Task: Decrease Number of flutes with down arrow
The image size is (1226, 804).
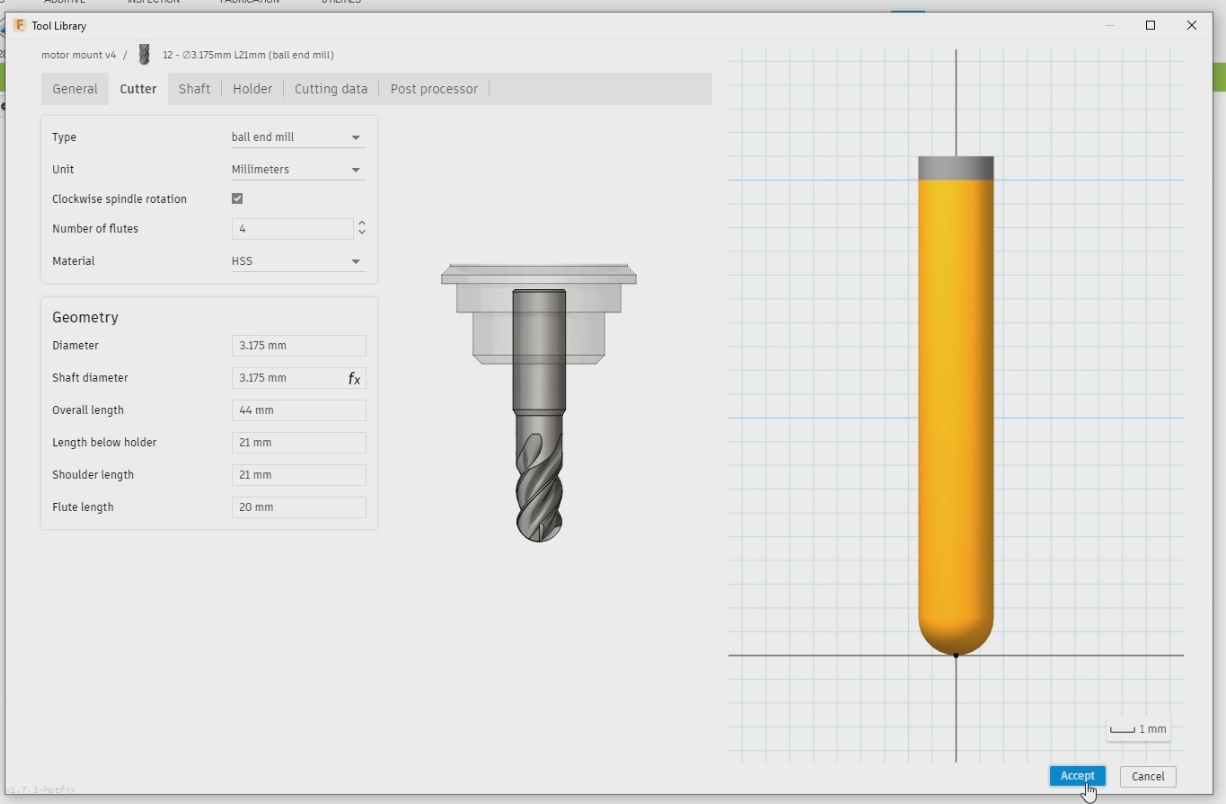Action: tap(362, 233)
